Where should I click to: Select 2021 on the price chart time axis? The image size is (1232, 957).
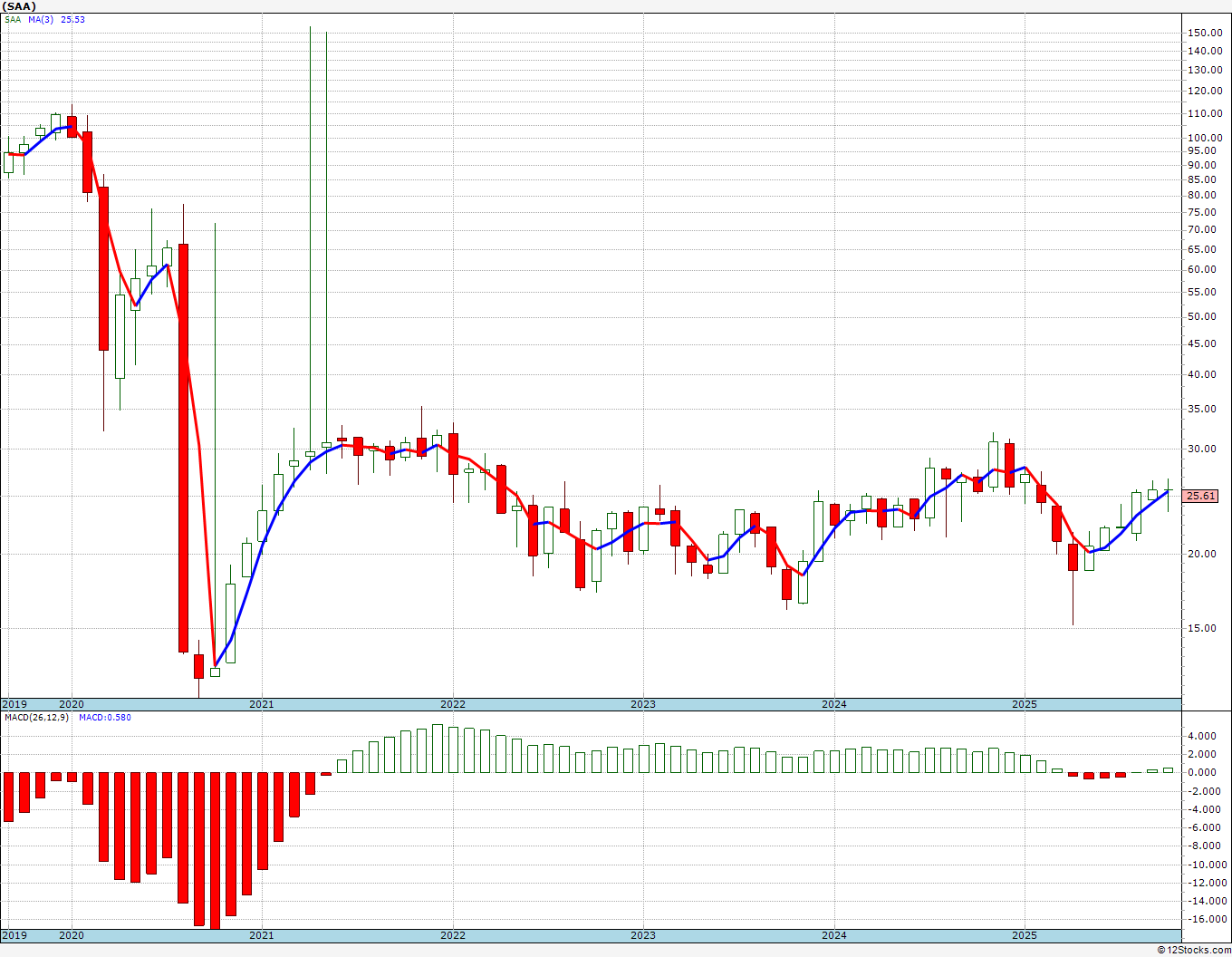[x=262, y=704]
